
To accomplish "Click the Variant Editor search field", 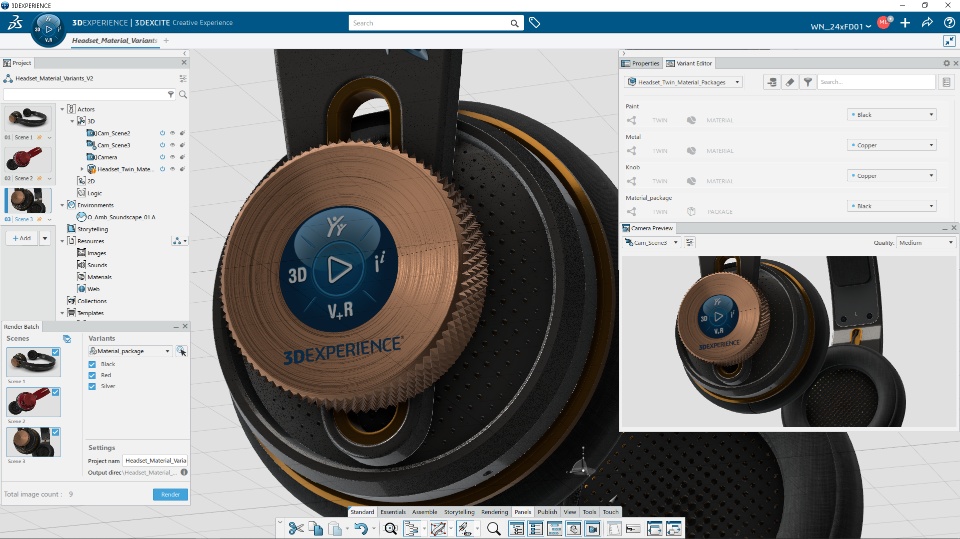I will 876,82.
